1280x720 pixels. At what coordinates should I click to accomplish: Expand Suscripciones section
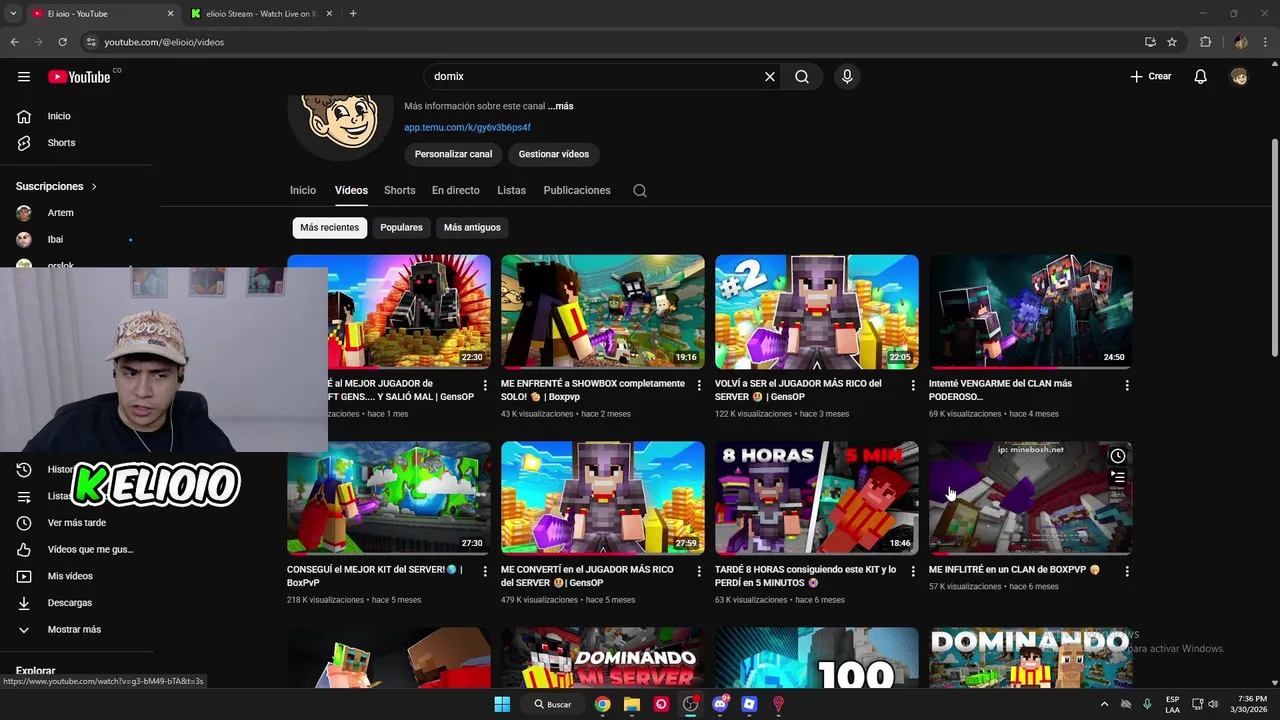point(57,186)
